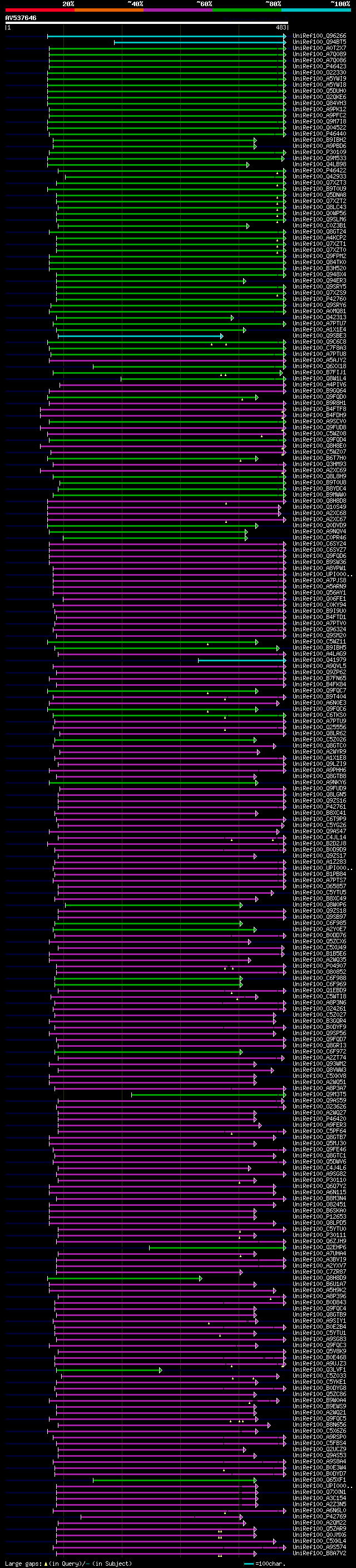Select hit UniRef100_B7FIJ1
The height and width of the screenshot is (1568, 356).
point(319,373)
